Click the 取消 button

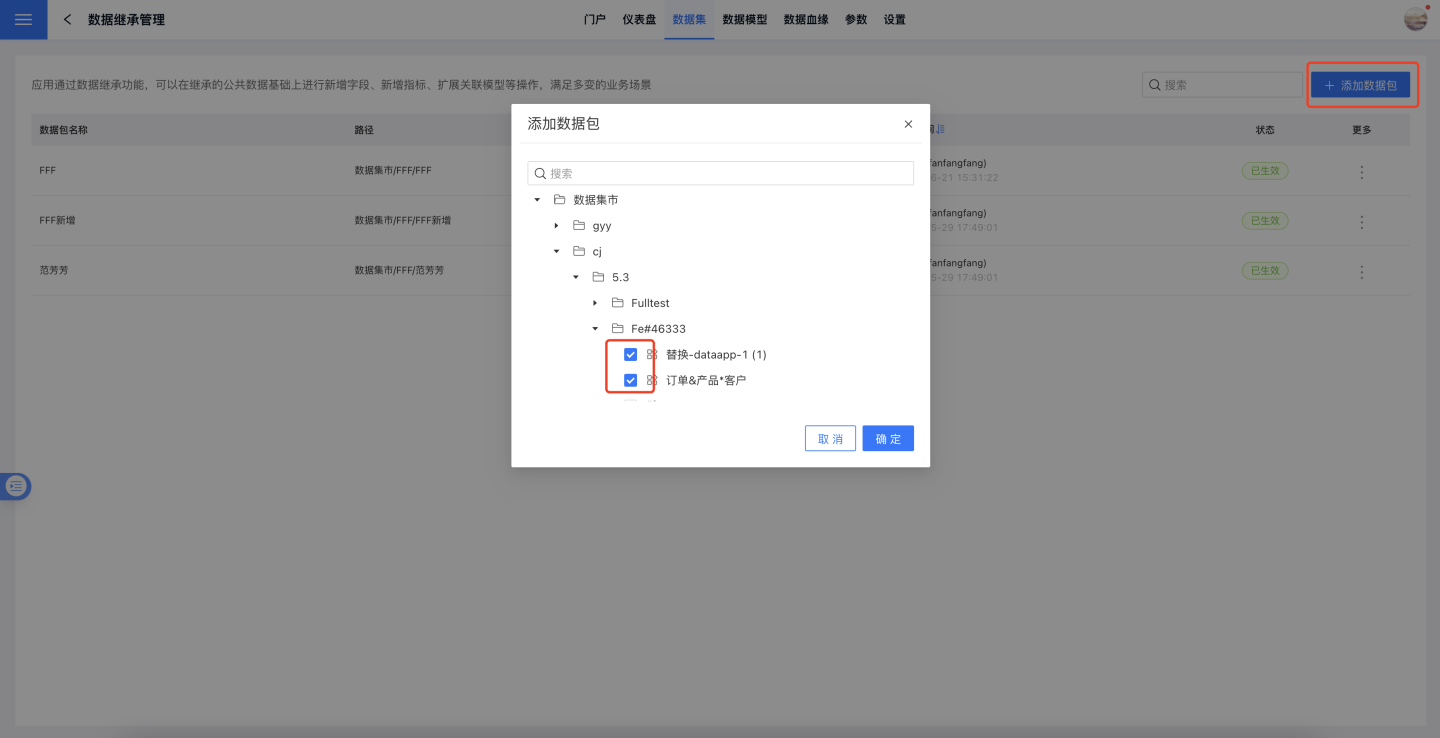830,439
